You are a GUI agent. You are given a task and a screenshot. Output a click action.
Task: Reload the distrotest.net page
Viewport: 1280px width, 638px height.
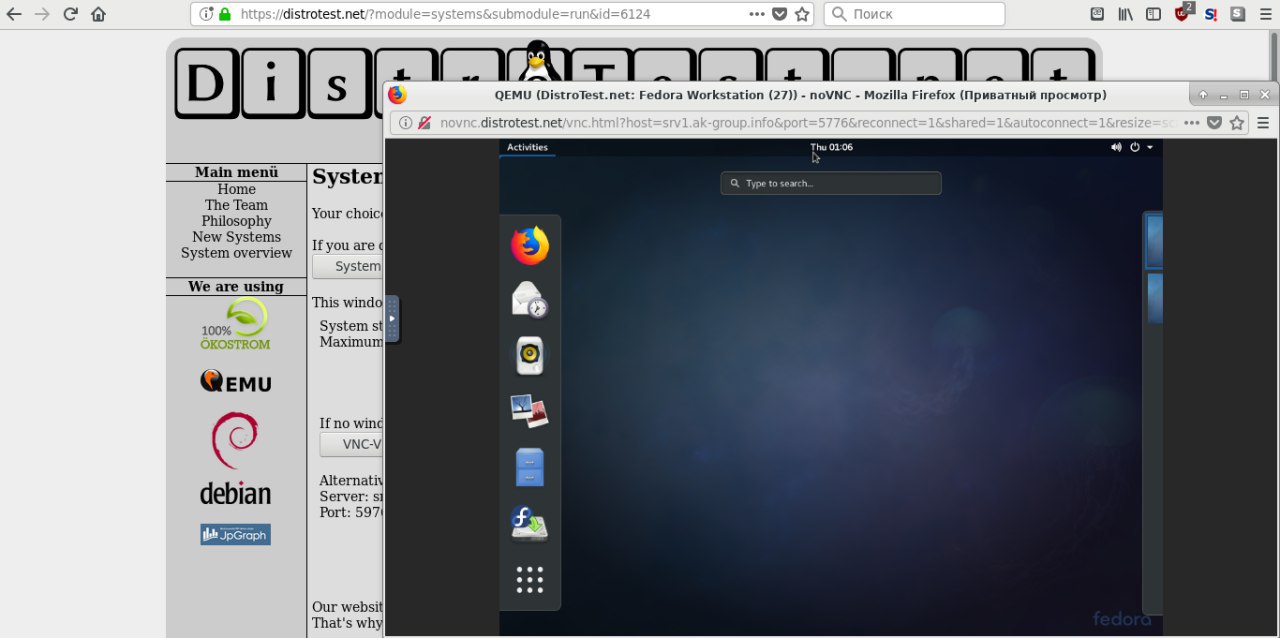click(x=70, y=14)
